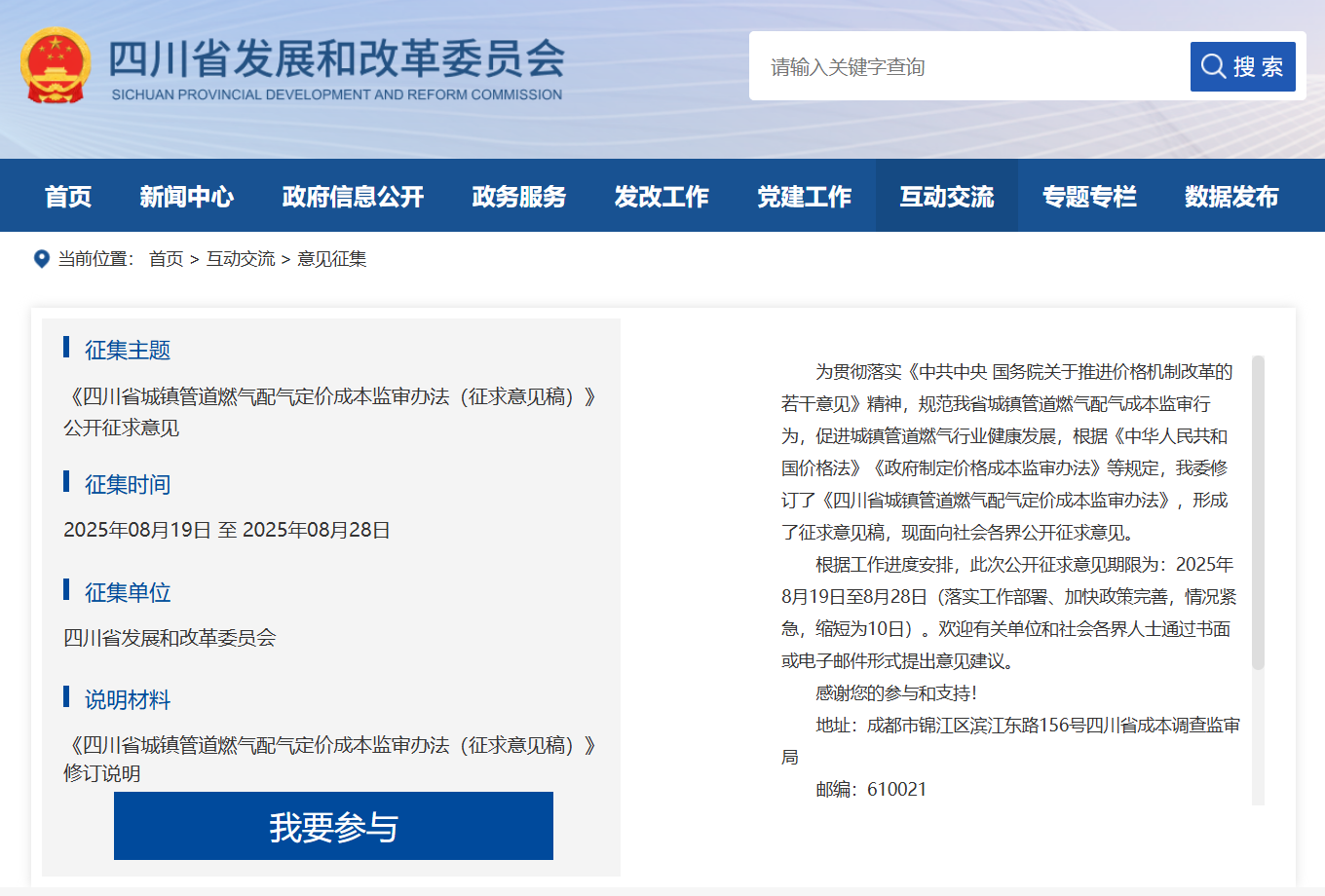Go to 政府信息公开 section
Image resolution: width=1325 pixels, height=896 pixels.
[x=353, y=197]
